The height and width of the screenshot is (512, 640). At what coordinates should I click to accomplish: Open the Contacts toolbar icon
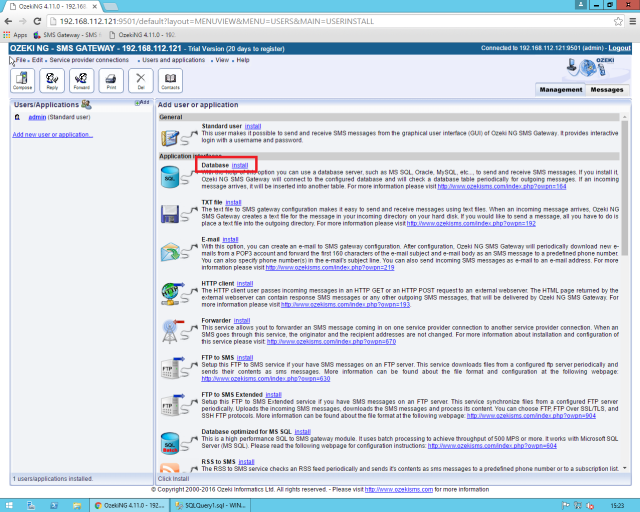pyautogui.click(x=170, y=80)
